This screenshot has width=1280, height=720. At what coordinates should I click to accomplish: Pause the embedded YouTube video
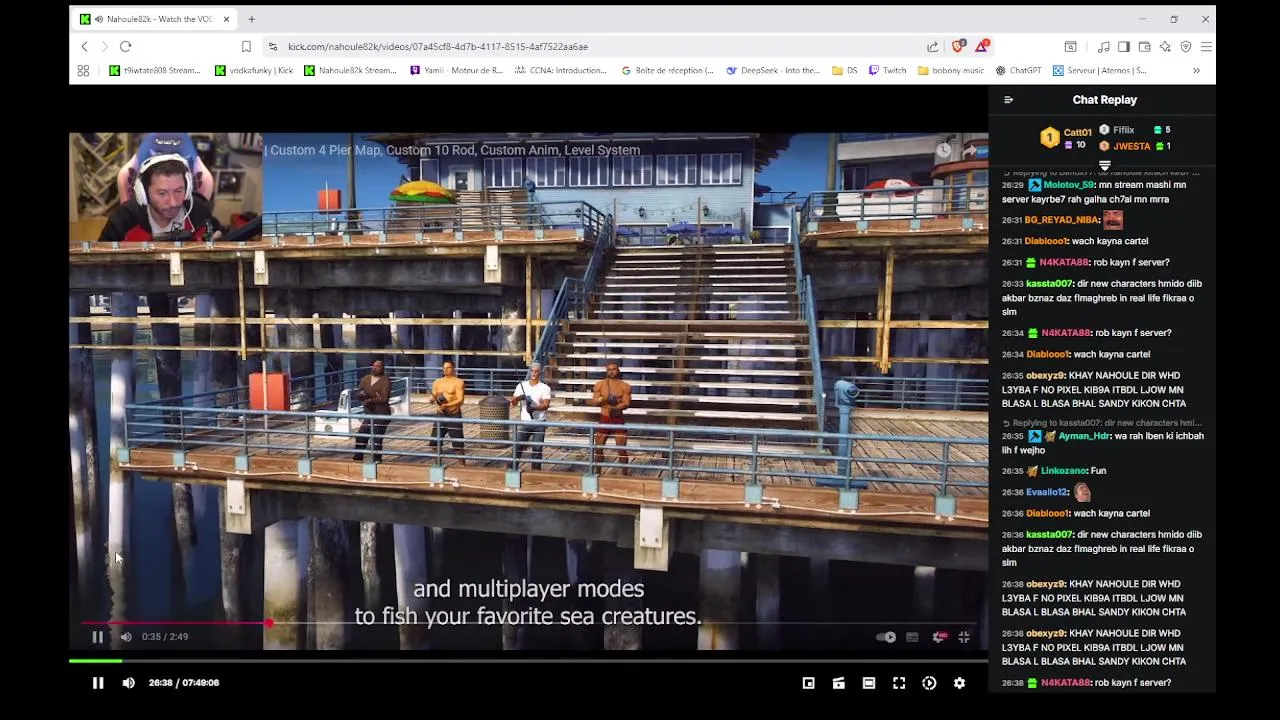pyautogui.click(x=97, y=637)
